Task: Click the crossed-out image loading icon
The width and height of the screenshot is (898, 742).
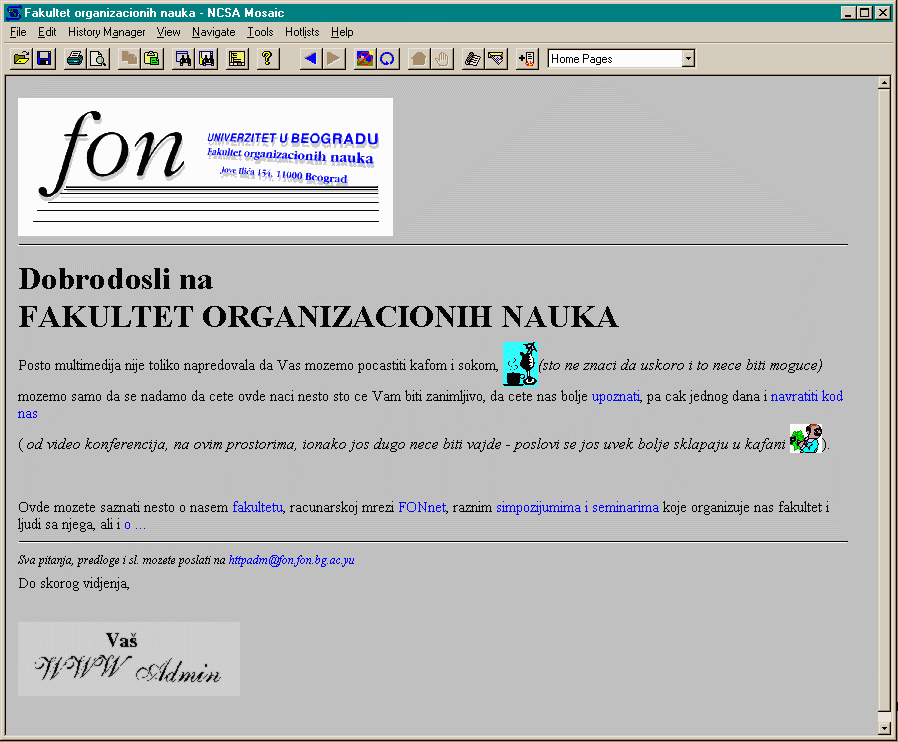Action: (x=365, y=58)
